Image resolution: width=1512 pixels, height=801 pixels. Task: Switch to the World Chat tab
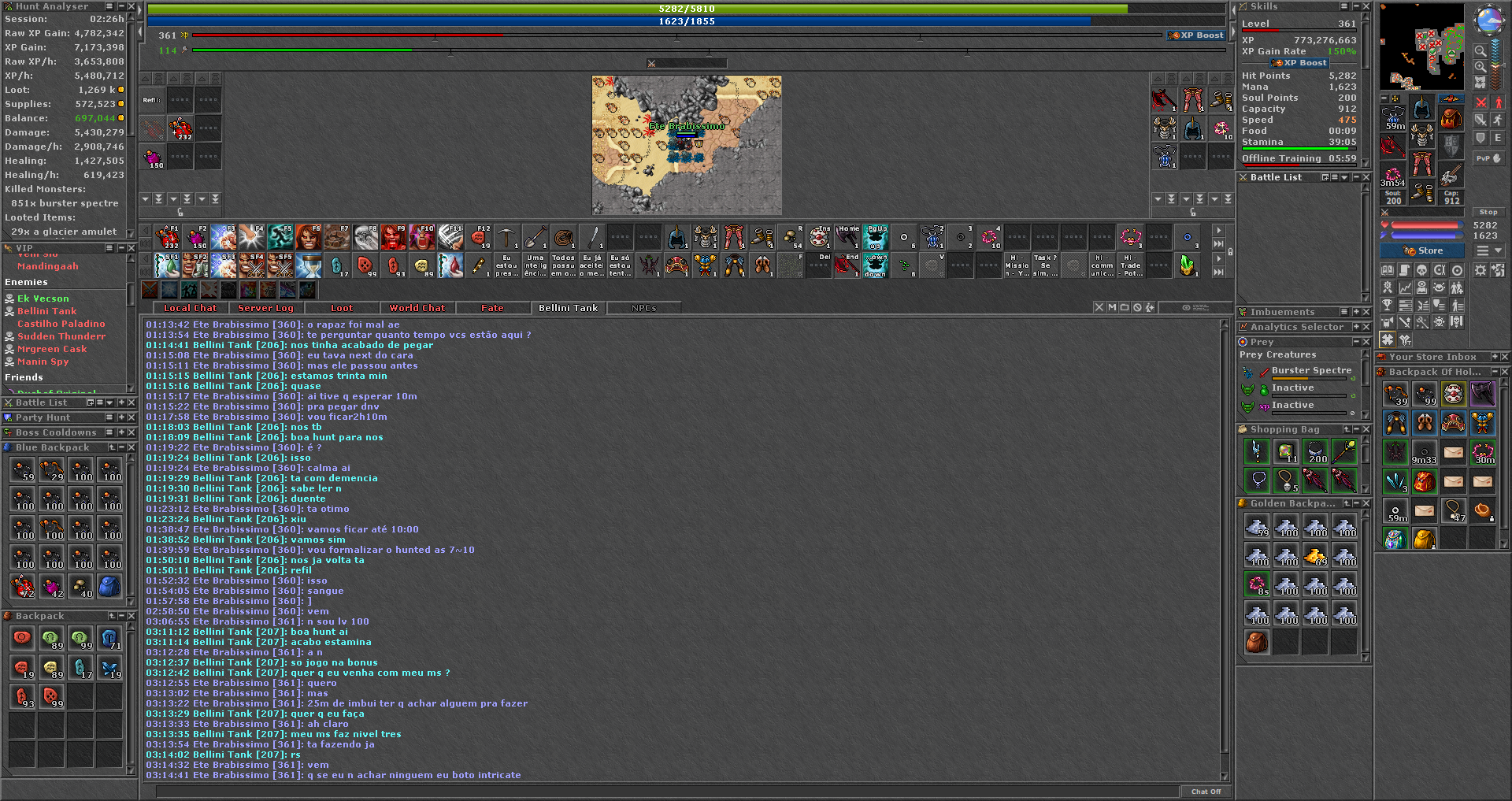417,308
